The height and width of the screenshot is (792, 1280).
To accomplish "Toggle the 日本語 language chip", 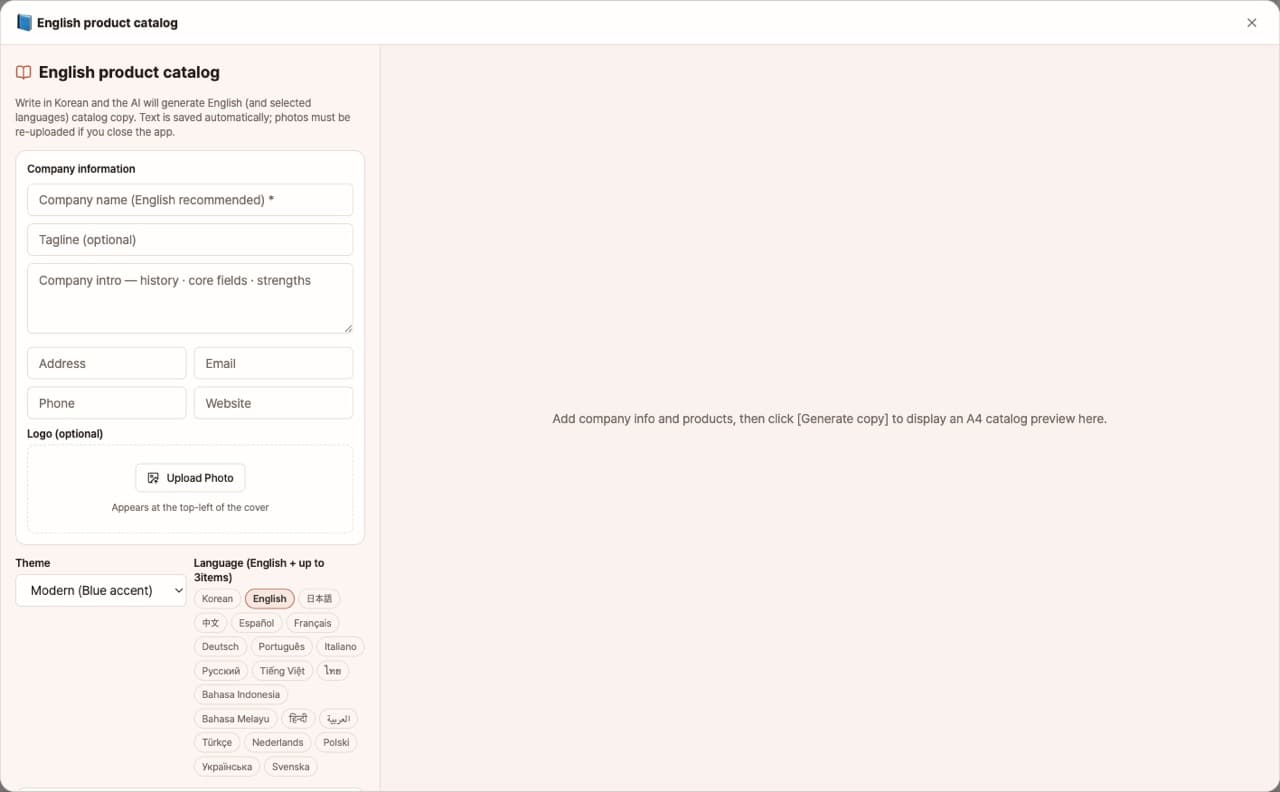I will [319, 599].
